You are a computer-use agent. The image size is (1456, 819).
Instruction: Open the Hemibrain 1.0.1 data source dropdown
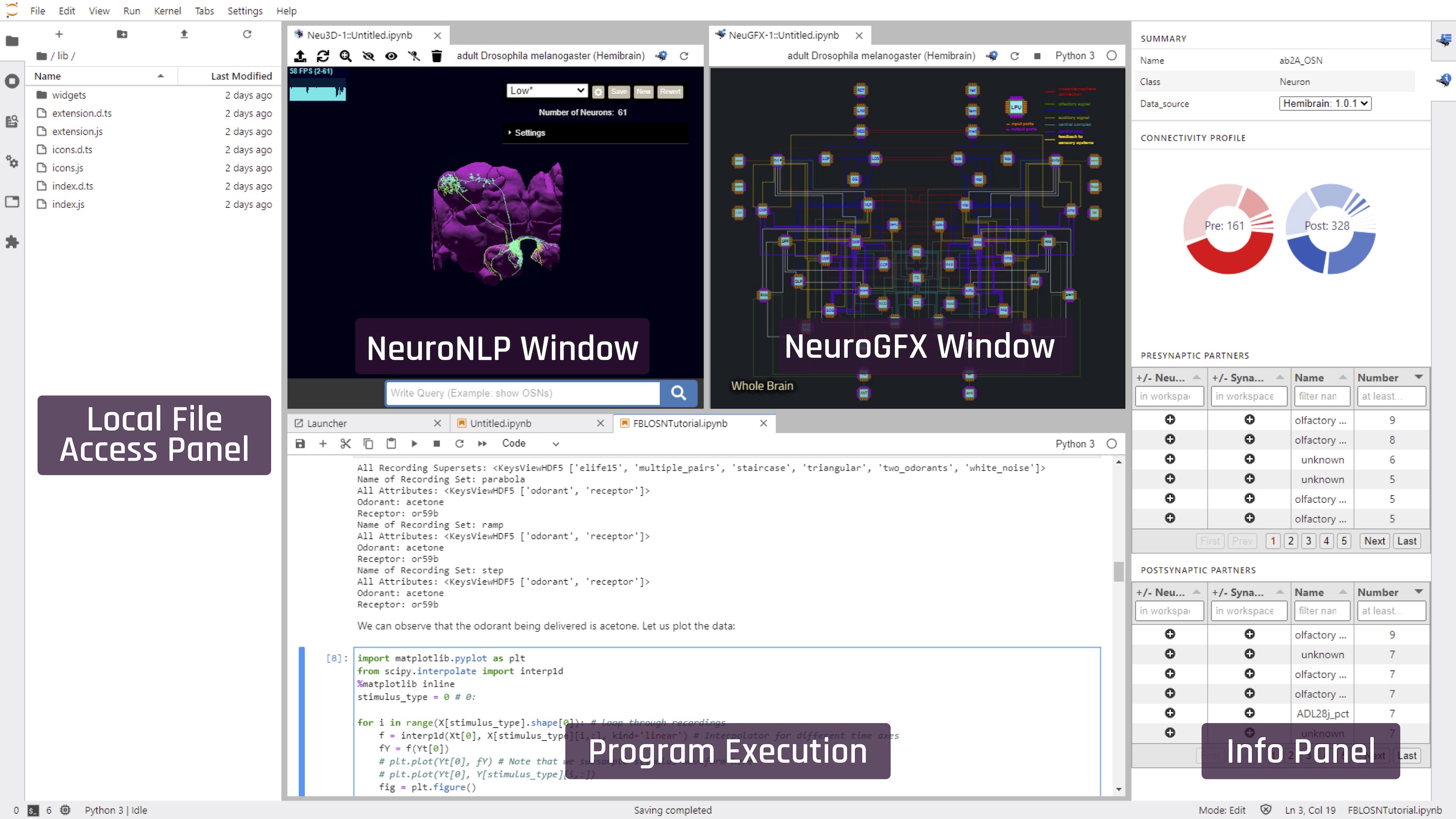pos(1325,103)
